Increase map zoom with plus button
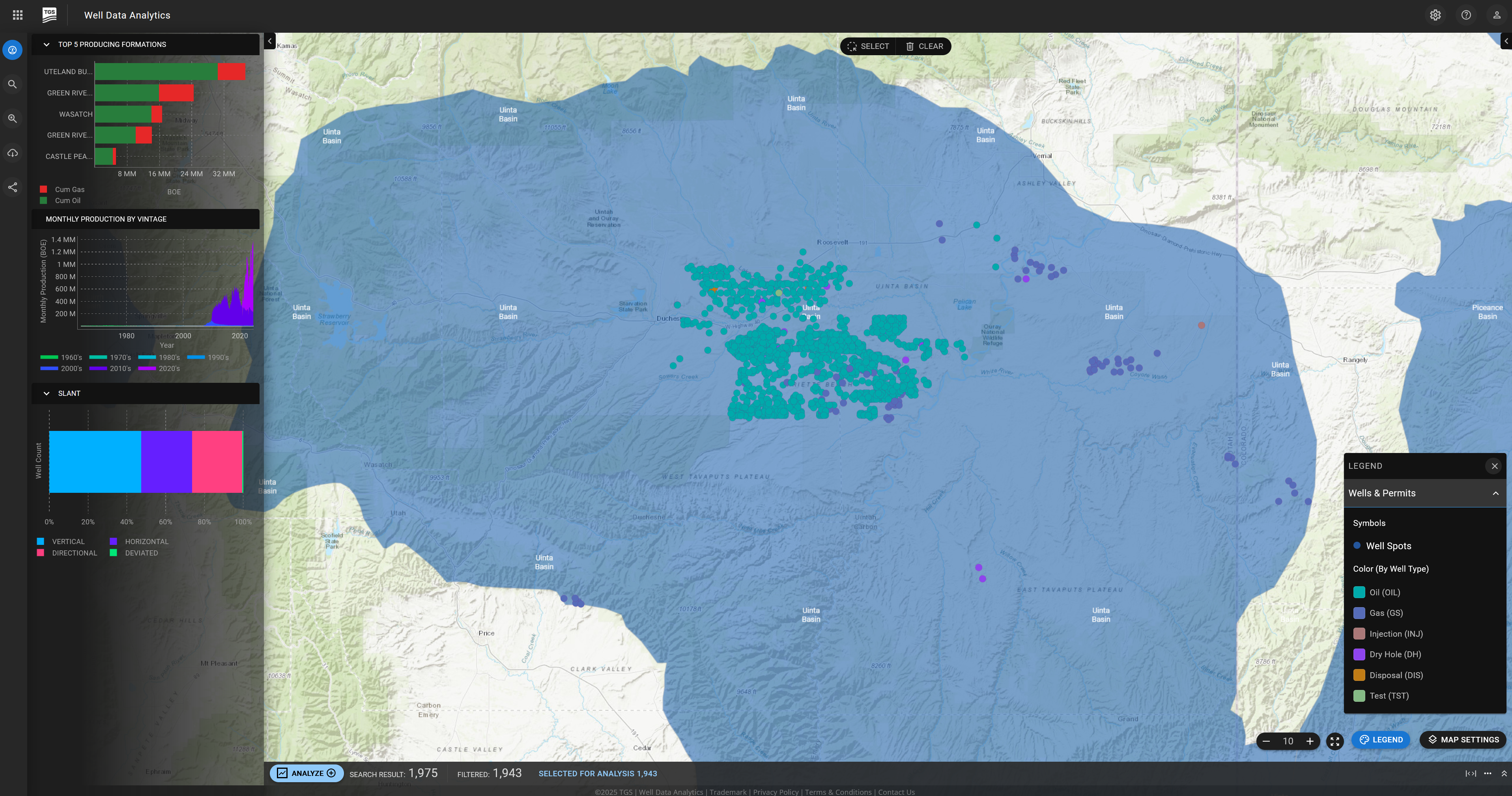The width and height of the screenshot is (1512, 796). point(1310,742)
